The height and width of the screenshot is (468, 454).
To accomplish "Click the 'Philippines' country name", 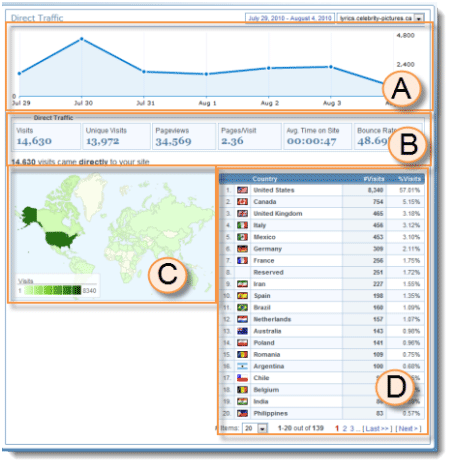I will 270,413.
